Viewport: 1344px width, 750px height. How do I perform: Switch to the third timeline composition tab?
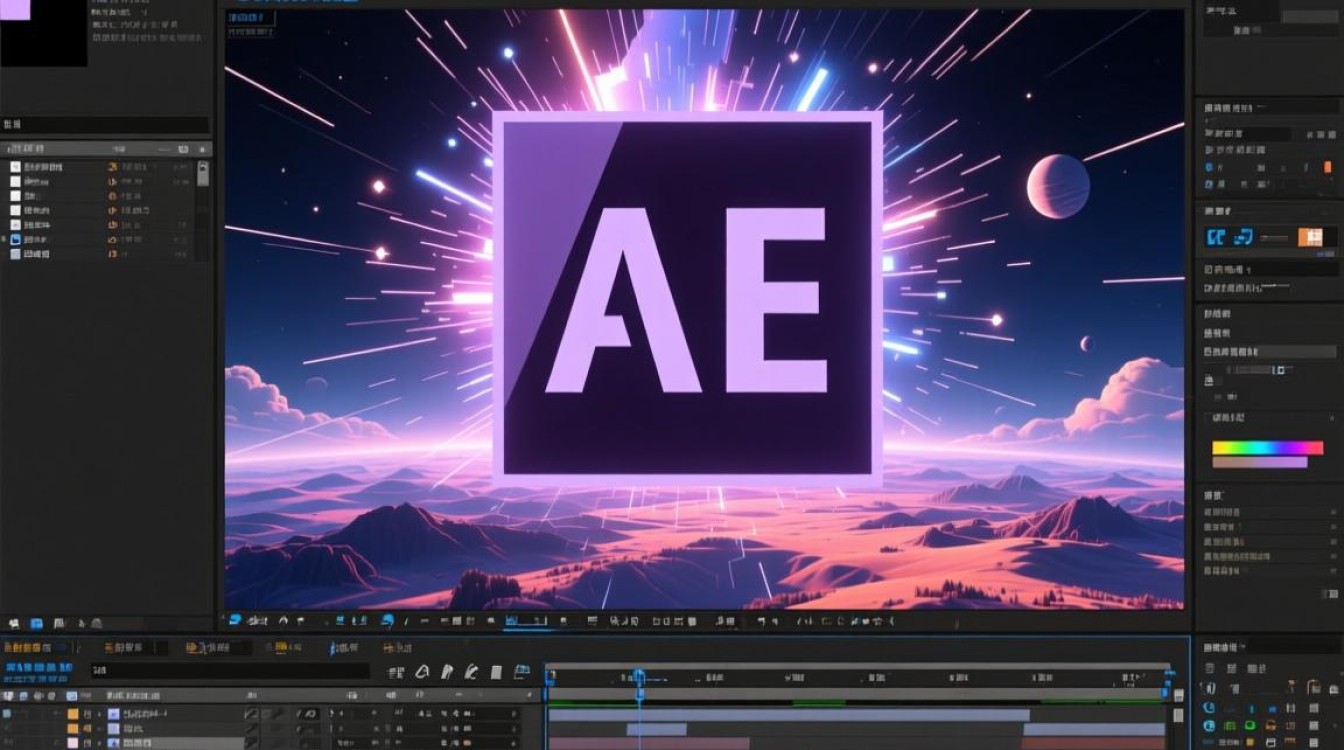click(208, 648)
